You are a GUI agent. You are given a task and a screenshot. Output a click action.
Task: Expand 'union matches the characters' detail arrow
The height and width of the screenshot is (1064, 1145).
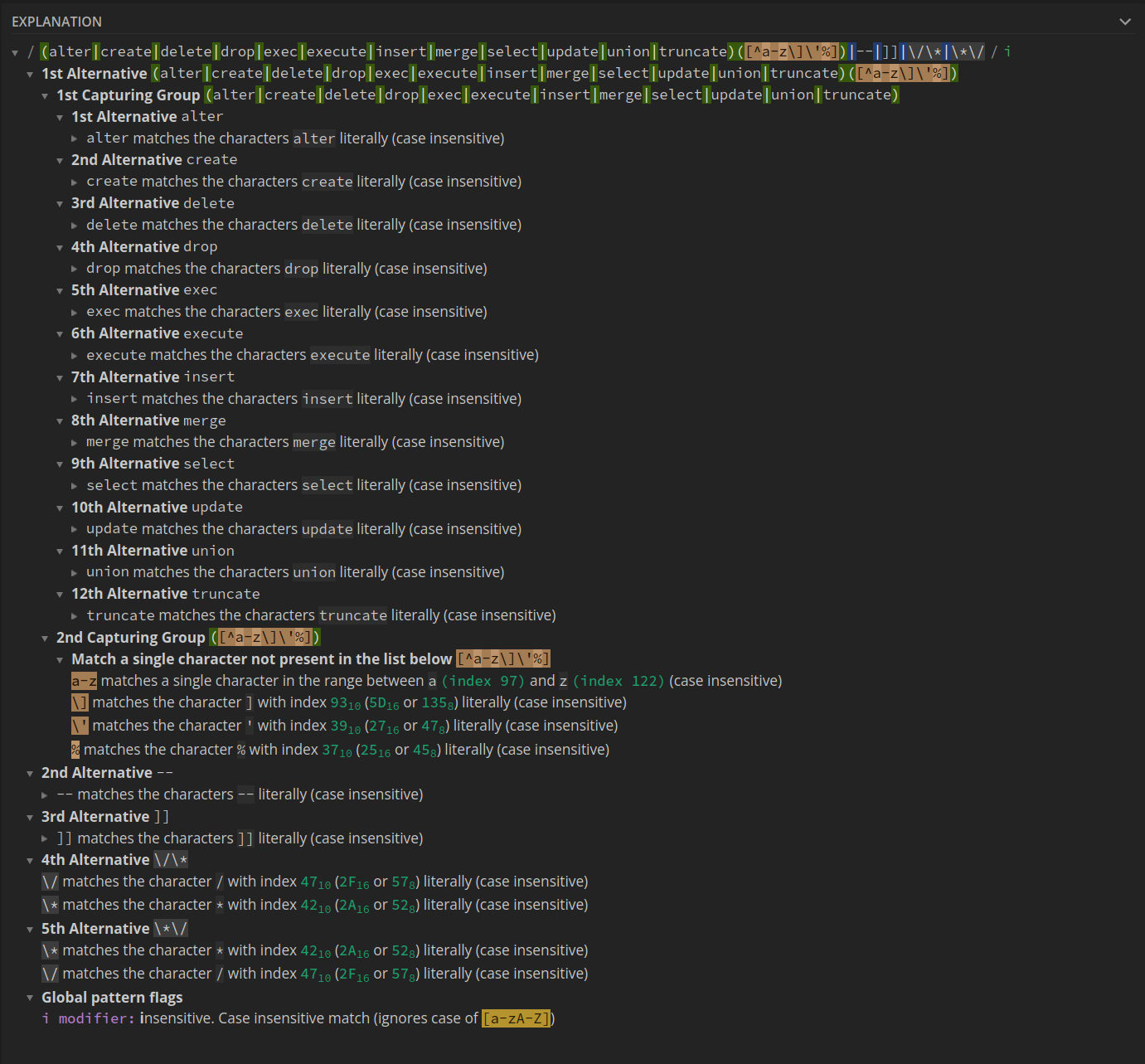75,572
